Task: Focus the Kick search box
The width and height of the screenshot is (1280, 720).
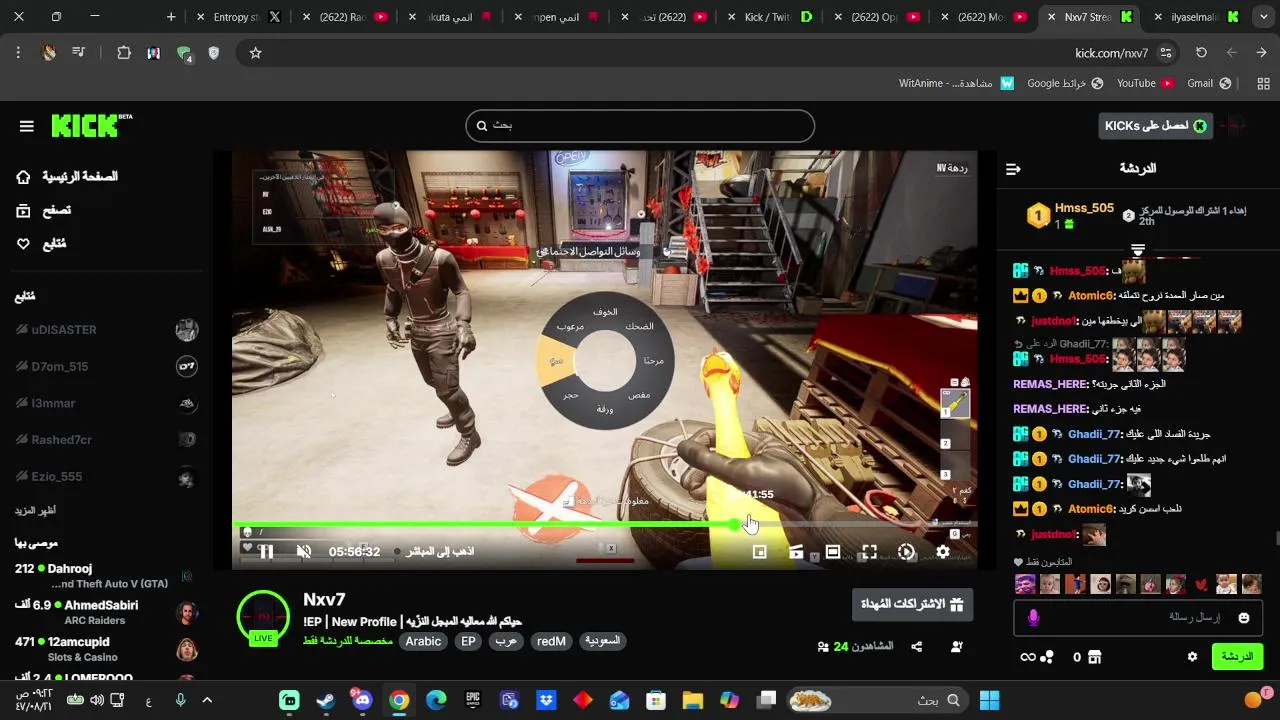Action: tap(640, 126)
